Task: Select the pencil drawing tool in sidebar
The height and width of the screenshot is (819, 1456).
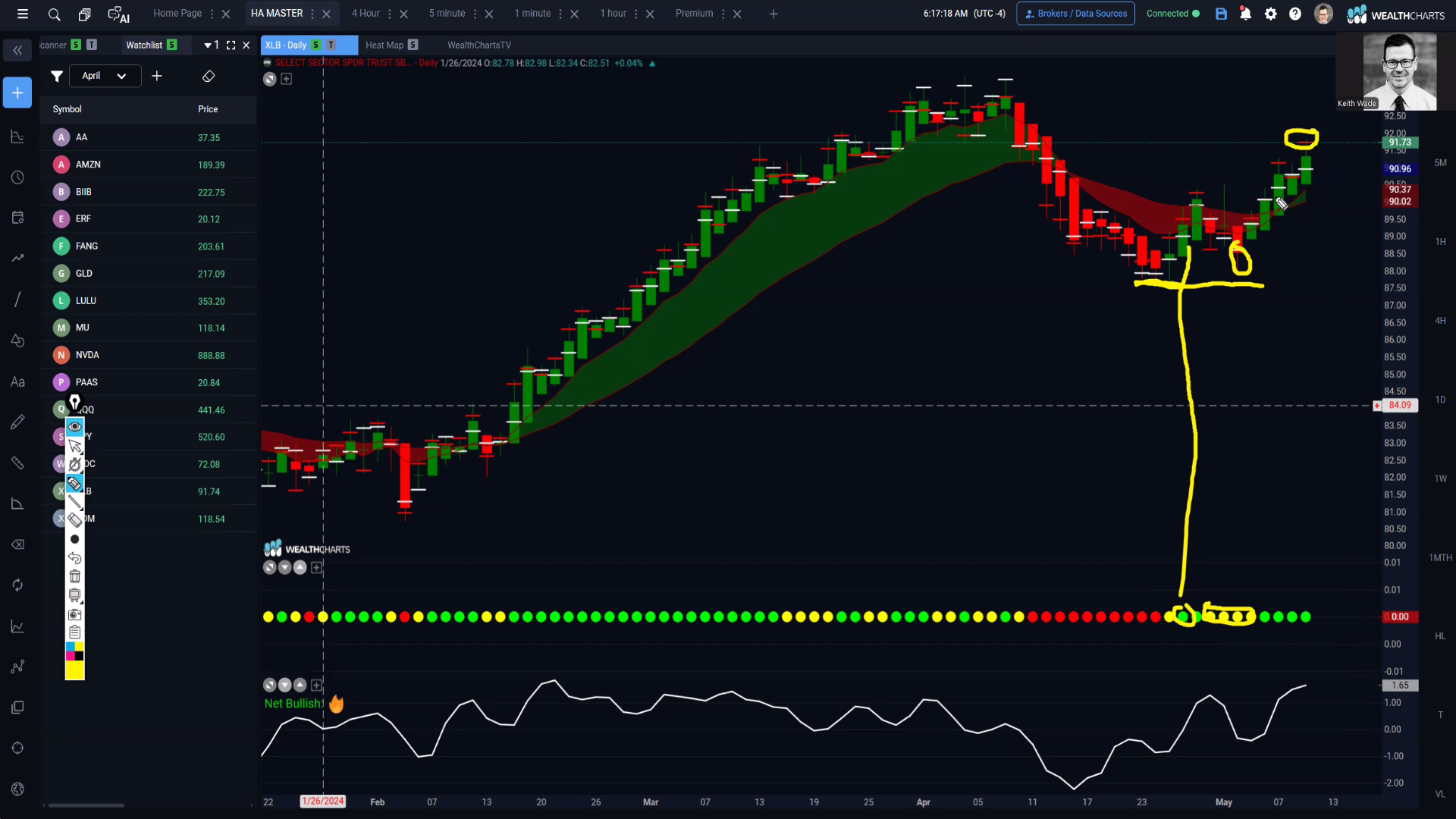Action: (x=17, y=422)
